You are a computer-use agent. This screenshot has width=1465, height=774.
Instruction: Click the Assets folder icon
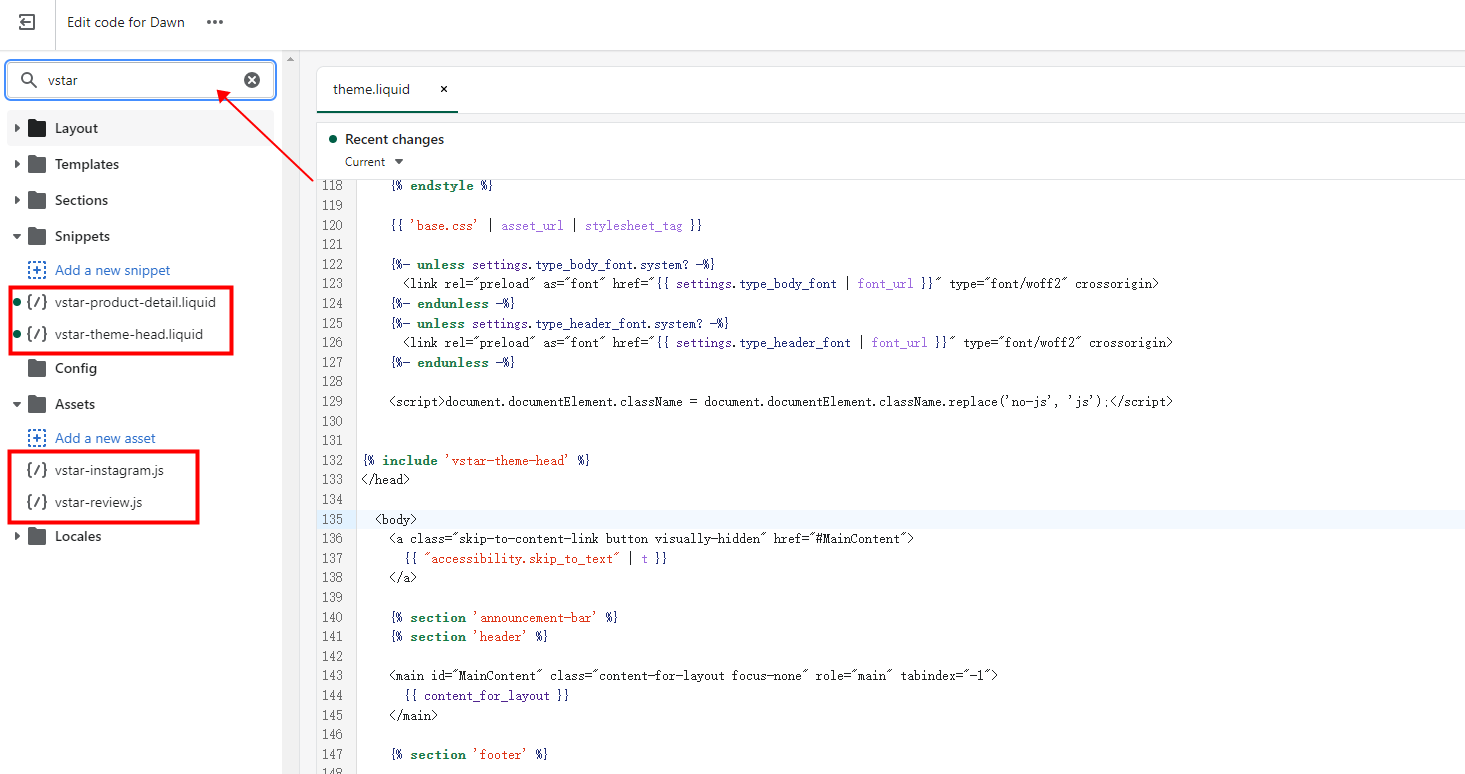click(37, 404)
